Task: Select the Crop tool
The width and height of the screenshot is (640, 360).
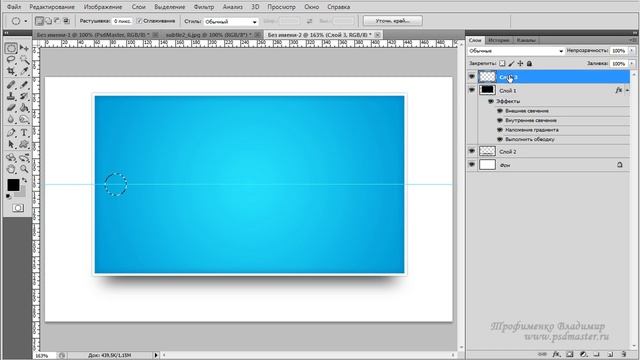Action: [11, 71]
